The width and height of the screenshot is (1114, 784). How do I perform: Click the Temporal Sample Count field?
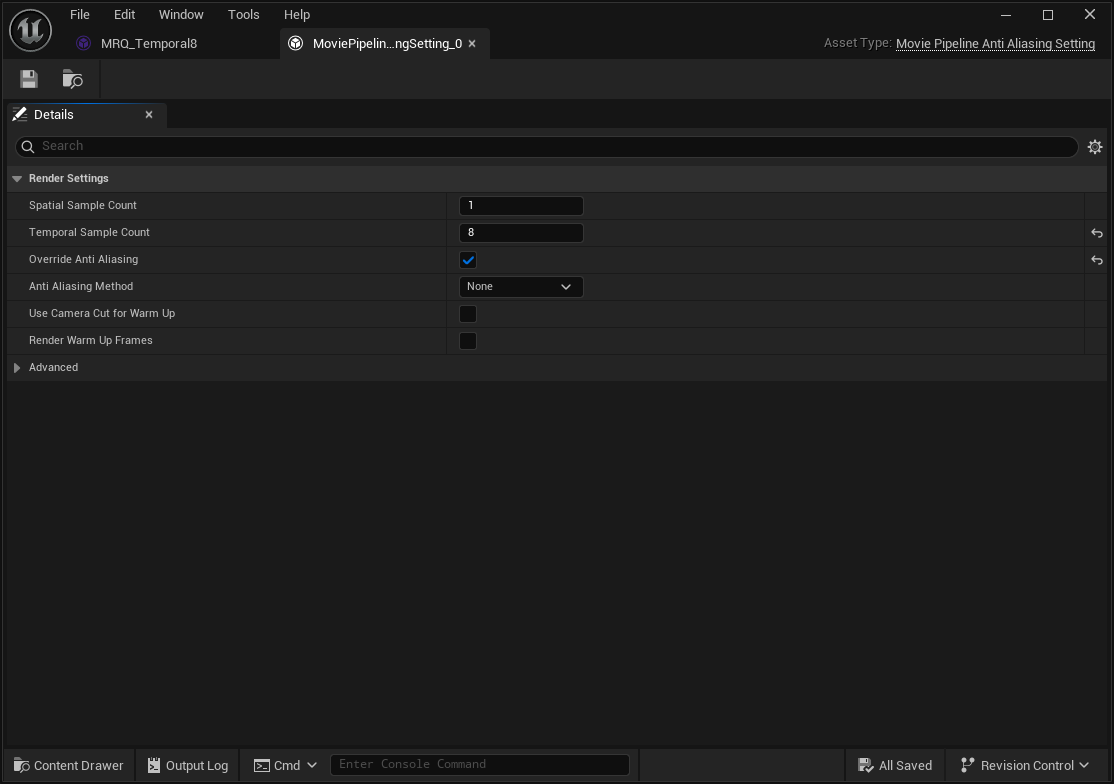tap(521, 233)
